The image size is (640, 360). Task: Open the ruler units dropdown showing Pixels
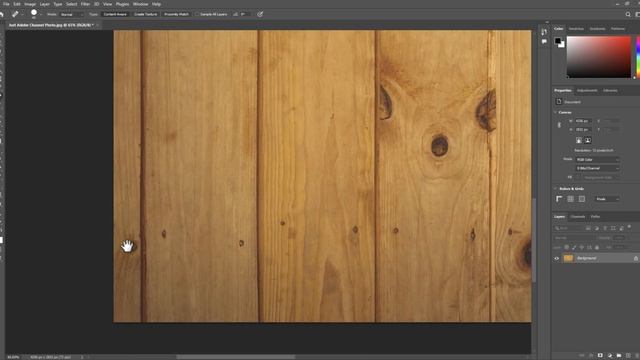click(606, 199)
